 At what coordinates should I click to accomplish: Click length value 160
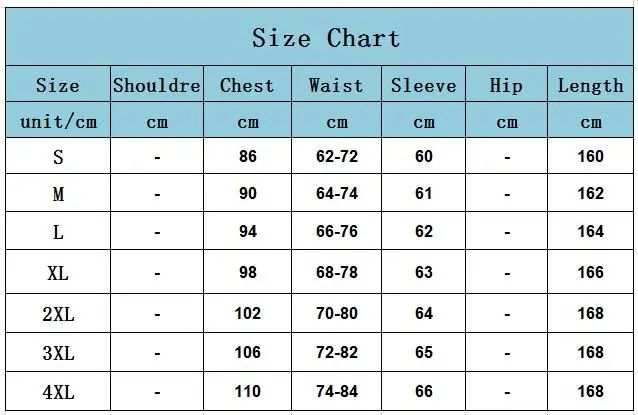coord(590,156)
